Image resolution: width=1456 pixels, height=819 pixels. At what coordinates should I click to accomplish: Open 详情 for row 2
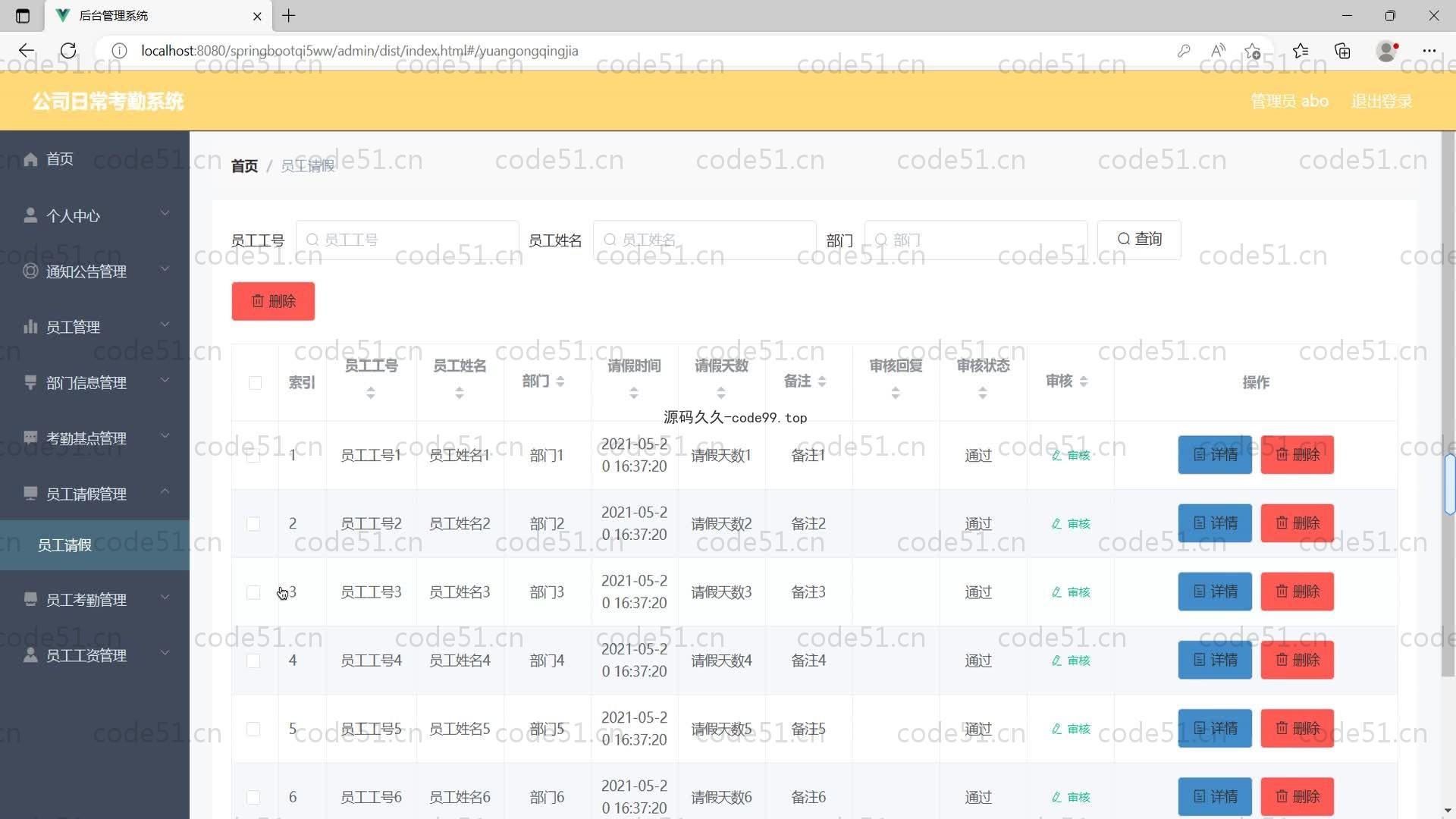[x=1215, y=523]
